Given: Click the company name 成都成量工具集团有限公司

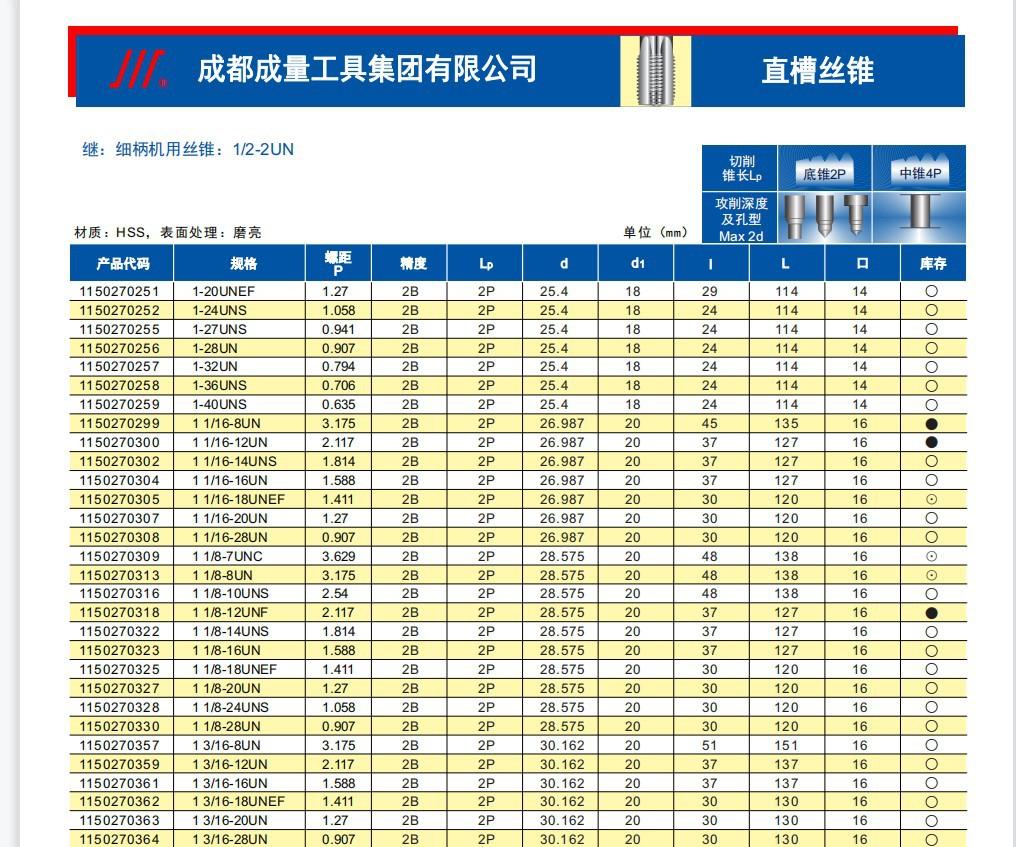Looking at the screenshot, I should coord(367,69).
